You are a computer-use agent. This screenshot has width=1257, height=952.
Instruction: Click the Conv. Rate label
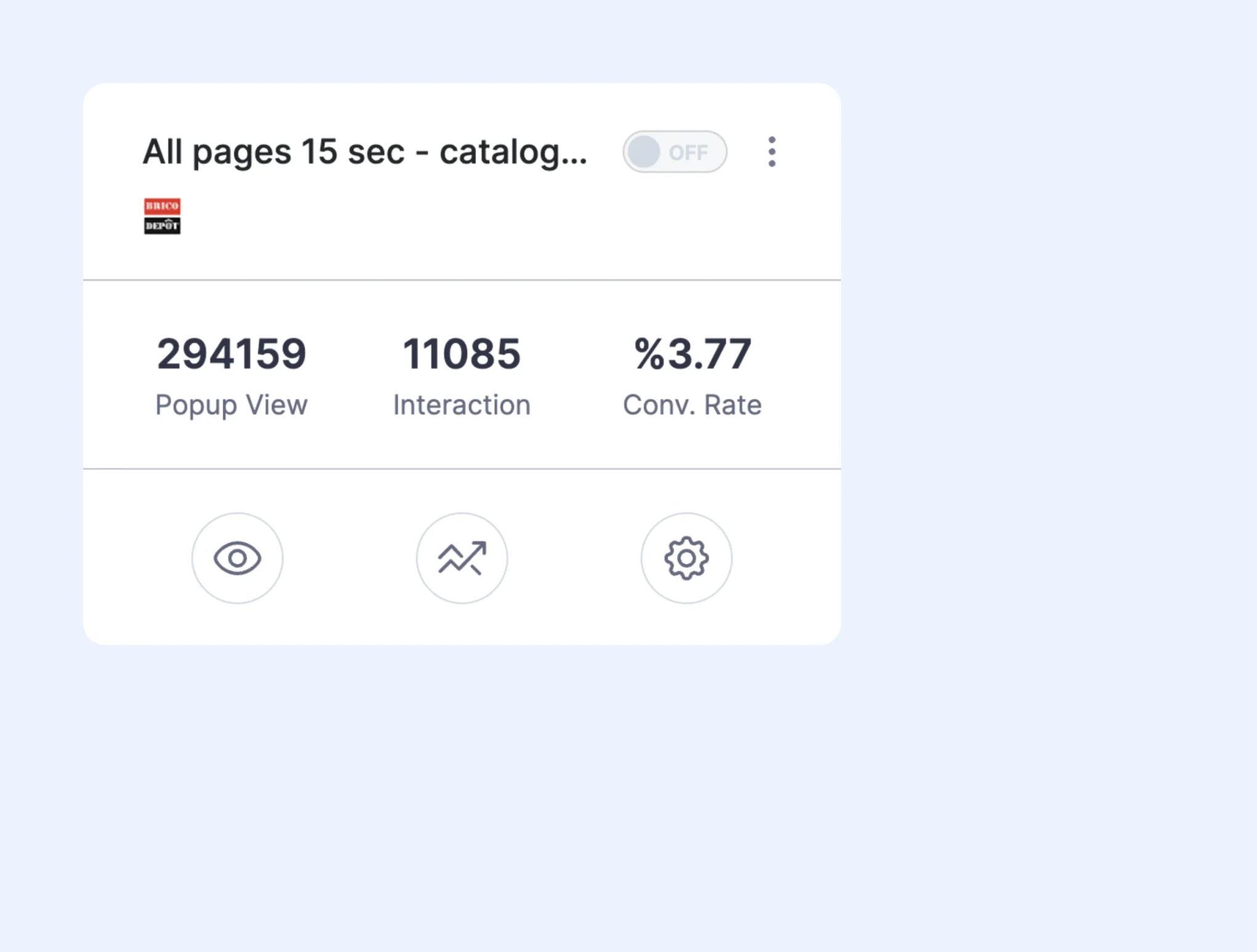point(693,405)
